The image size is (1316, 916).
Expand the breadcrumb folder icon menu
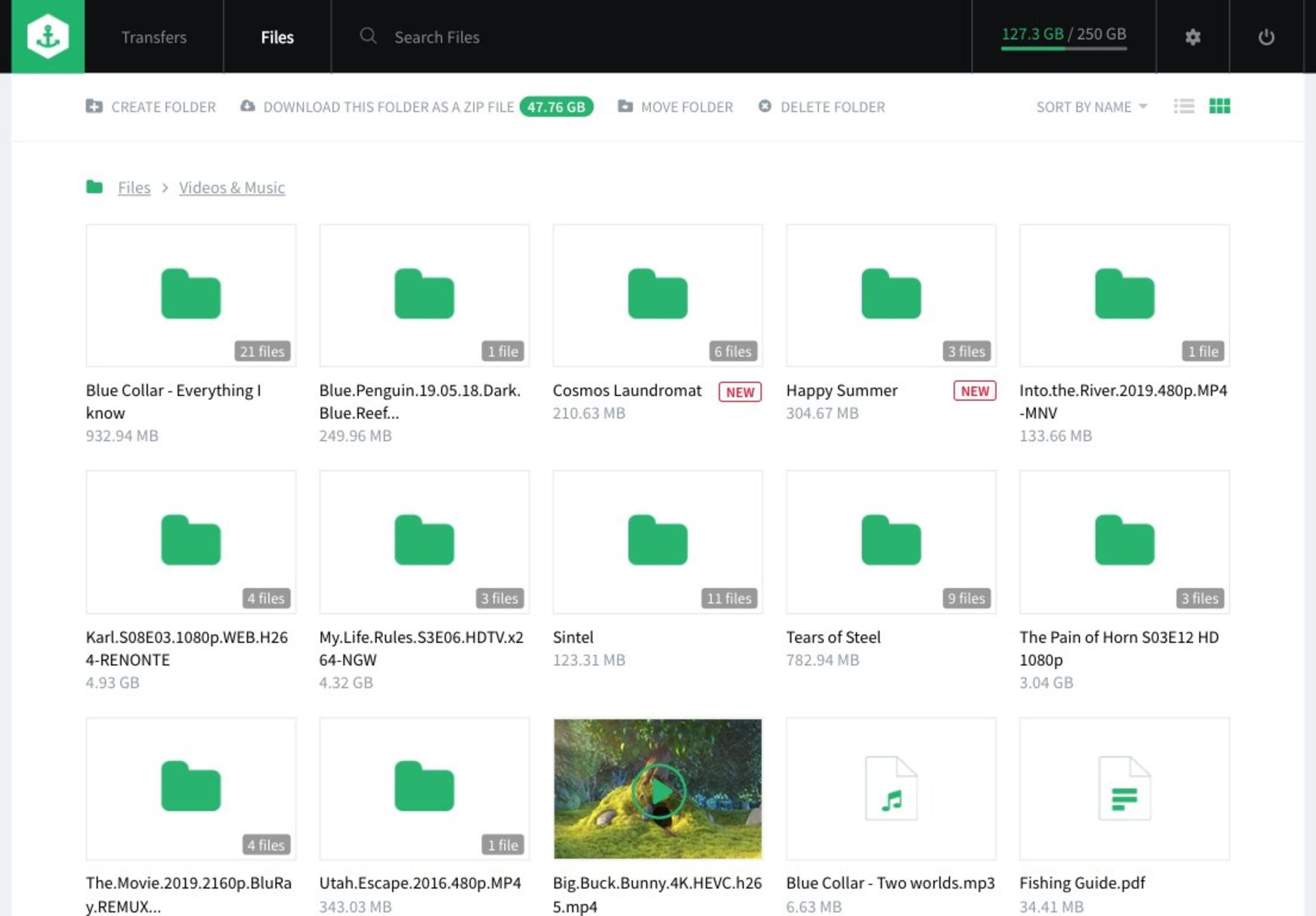(x=94, y=186)
